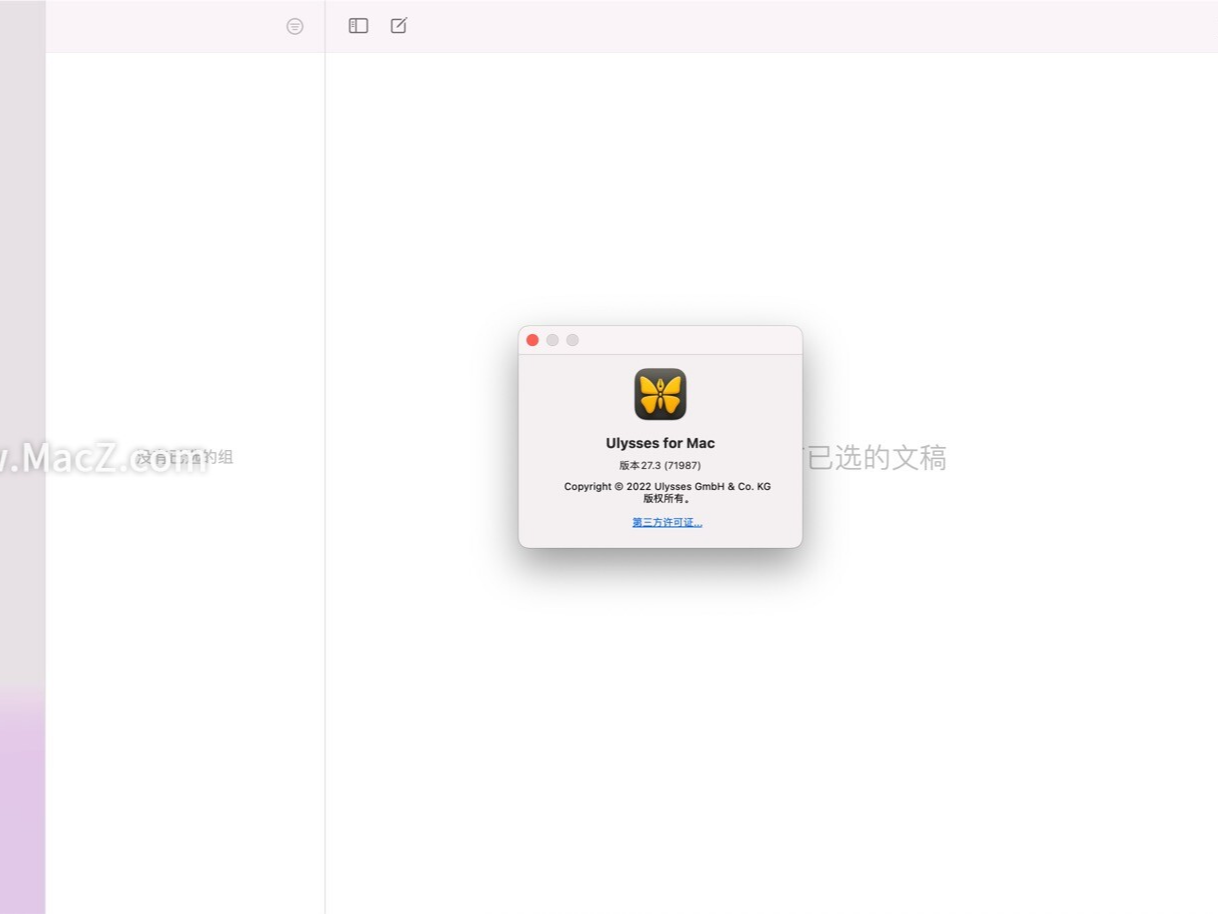This screenshot has height=914, width=1218.
Task: Click the Ulysses for Mac title text
Action: (660, 443)
